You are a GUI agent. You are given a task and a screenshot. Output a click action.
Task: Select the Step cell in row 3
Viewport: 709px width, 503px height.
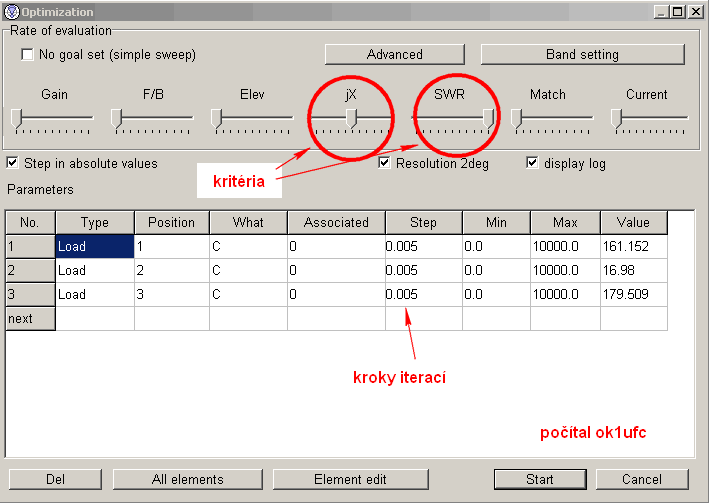pyautogui.click(x=423, y=295)
